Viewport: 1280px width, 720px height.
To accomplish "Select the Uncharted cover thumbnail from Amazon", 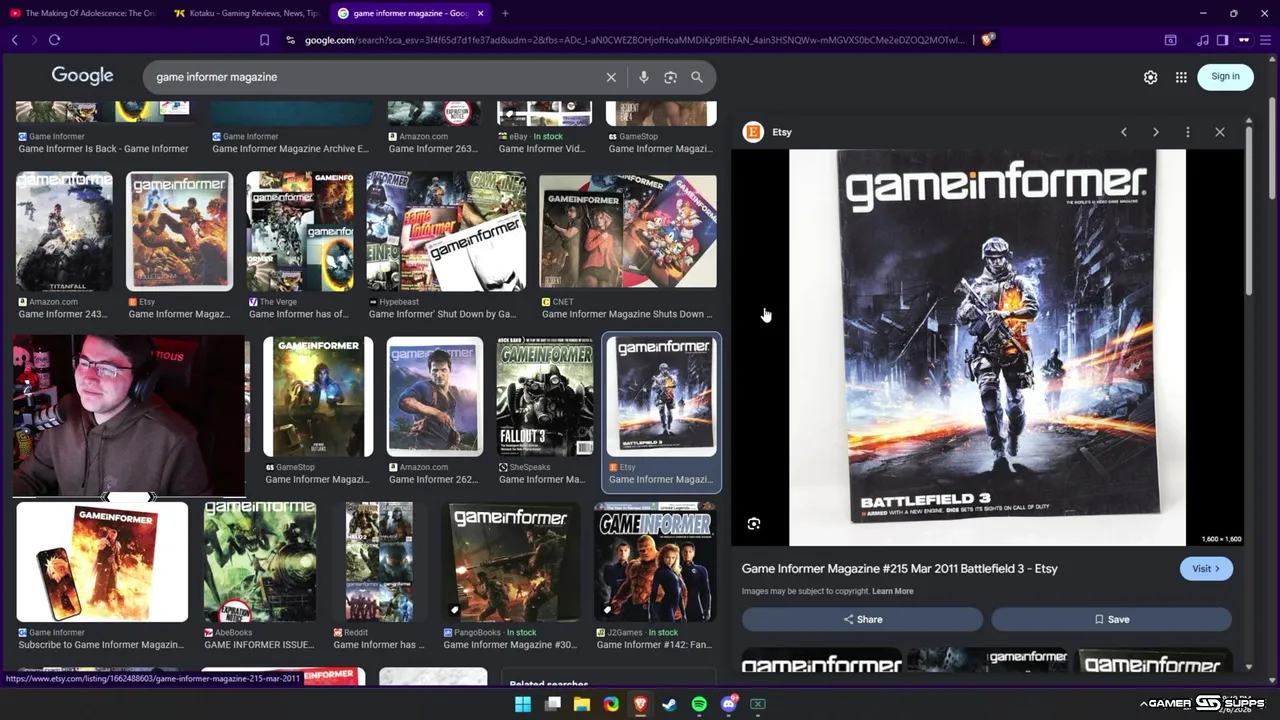I will [435, 396].
